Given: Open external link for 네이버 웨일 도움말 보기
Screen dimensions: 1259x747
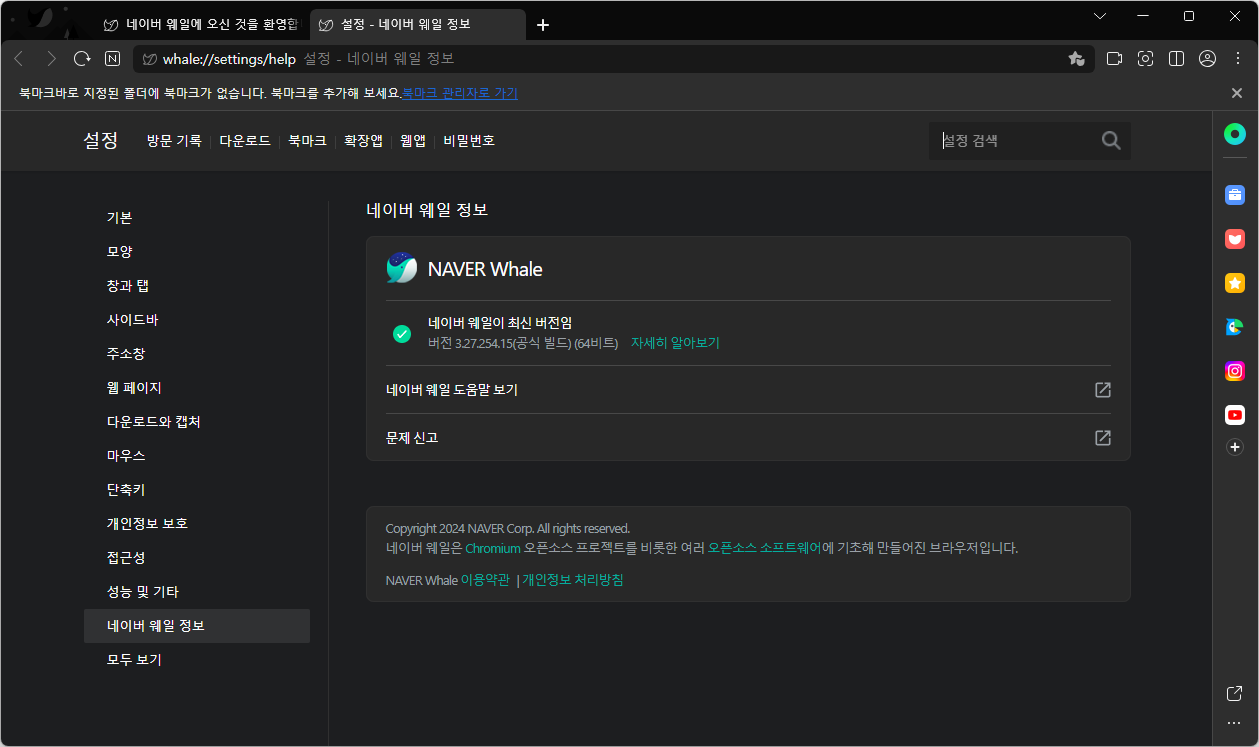Looking at the screenshot, I should (x=1103, y=390).
